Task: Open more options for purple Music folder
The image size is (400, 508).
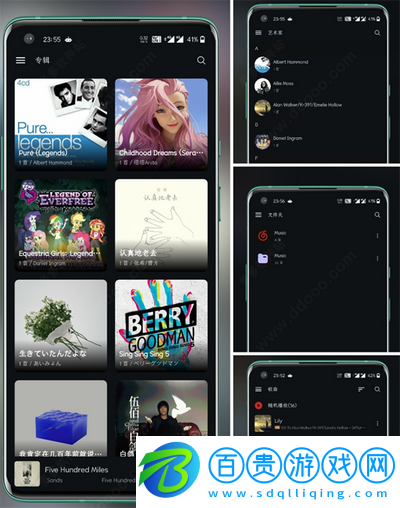Action: [377, 258]
